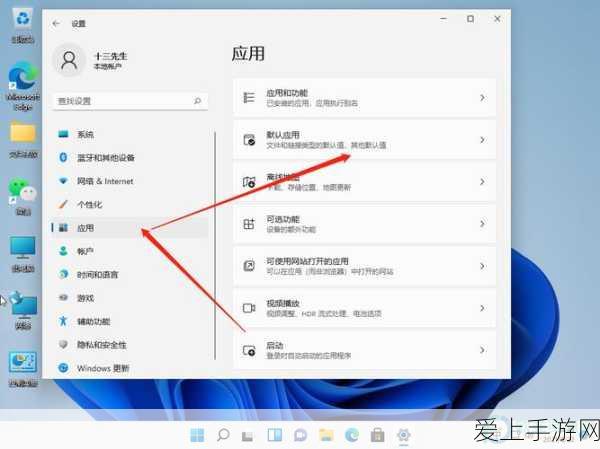
Task: Launch Microsoft Edge from the taskbar
Action: (x=352, y=435)
